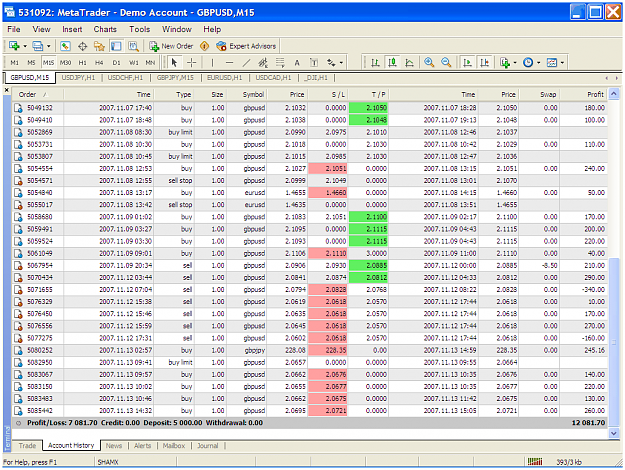Select the M15 timeframe
The height and width of the screenshot is (470, 625).
[48, 63]
